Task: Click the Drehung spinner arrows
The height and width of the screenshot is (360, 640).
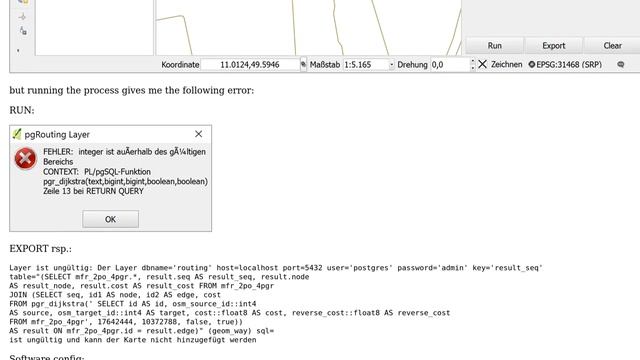Action: click(x=473, y=64)
